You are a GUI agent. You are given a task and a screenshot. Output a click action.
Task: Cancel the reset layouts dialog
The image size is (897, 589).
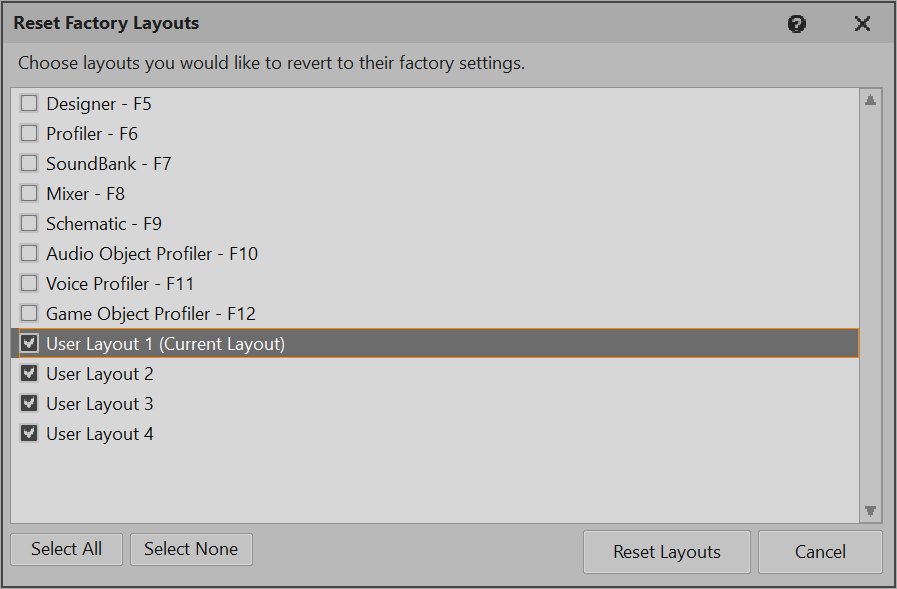820,552
